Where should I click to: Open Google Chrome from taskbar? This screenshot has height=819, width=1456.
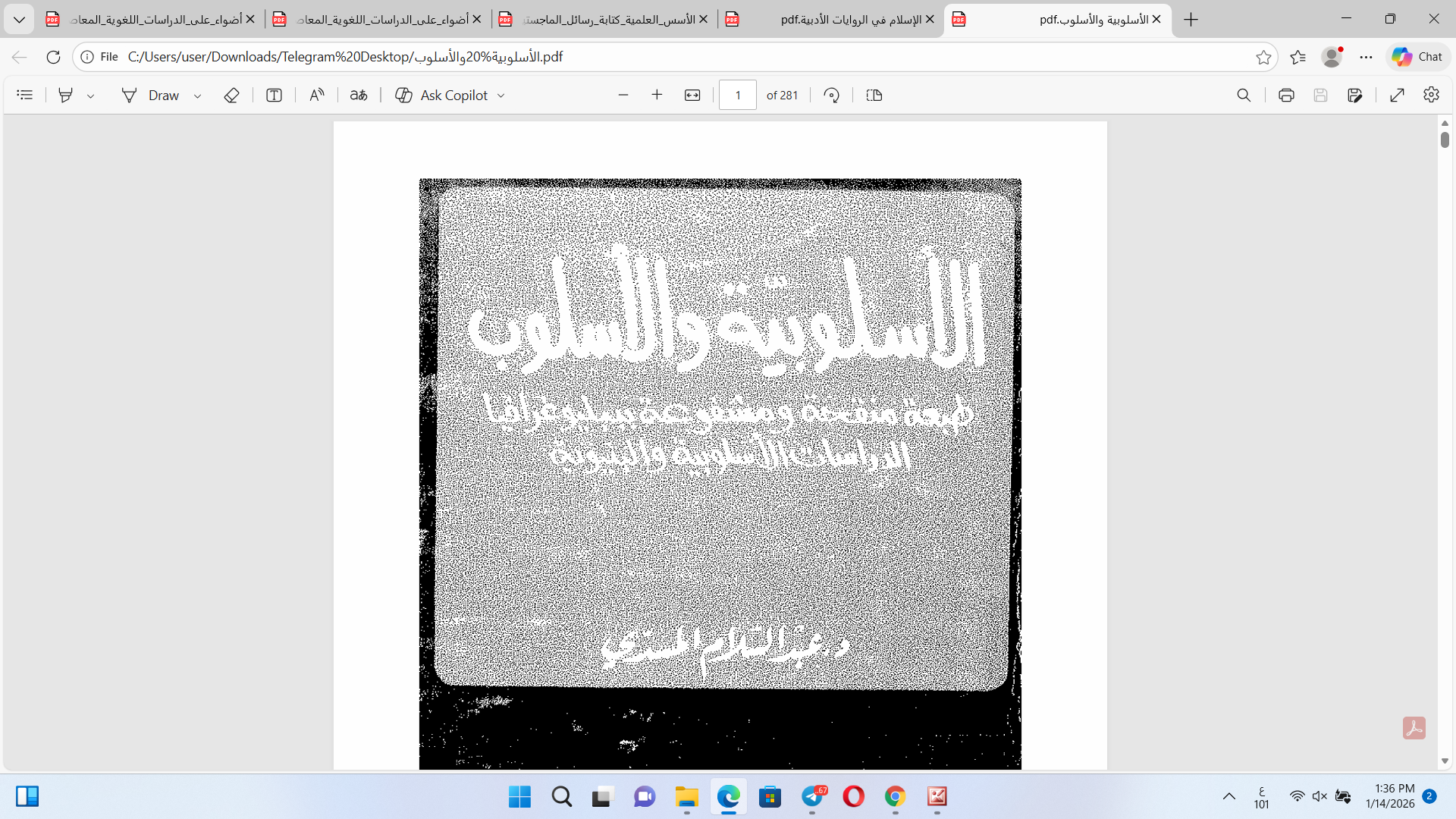895,796
